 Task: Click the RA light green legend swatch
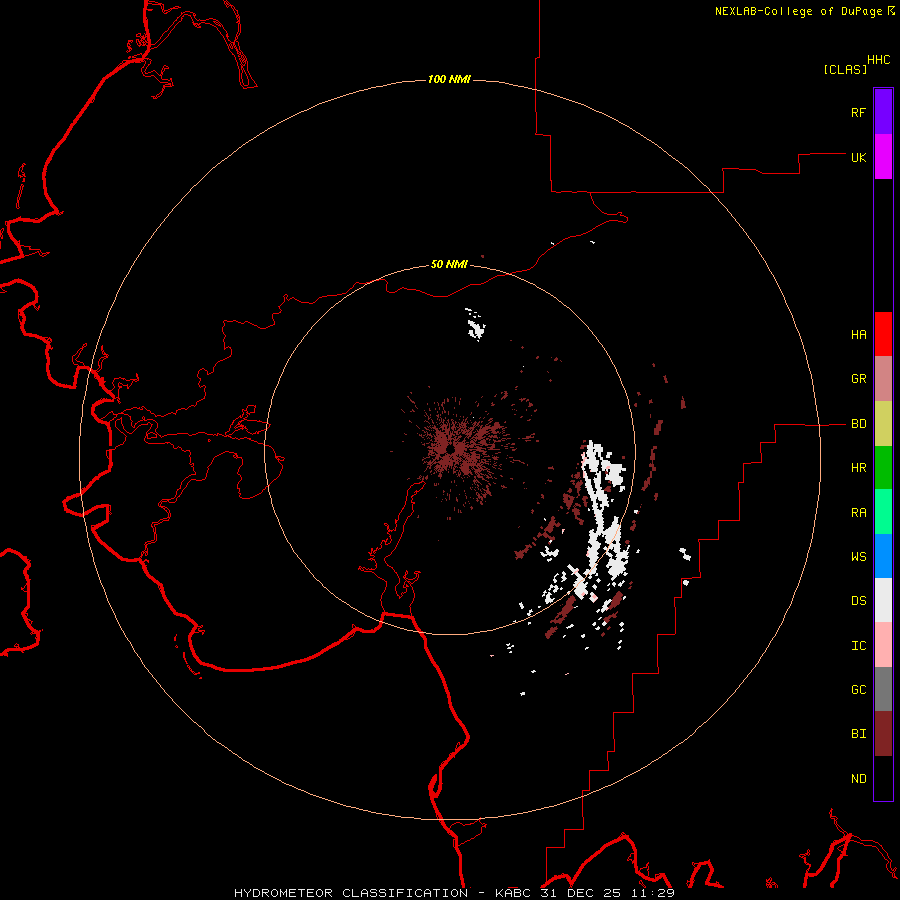coord(883,512)
